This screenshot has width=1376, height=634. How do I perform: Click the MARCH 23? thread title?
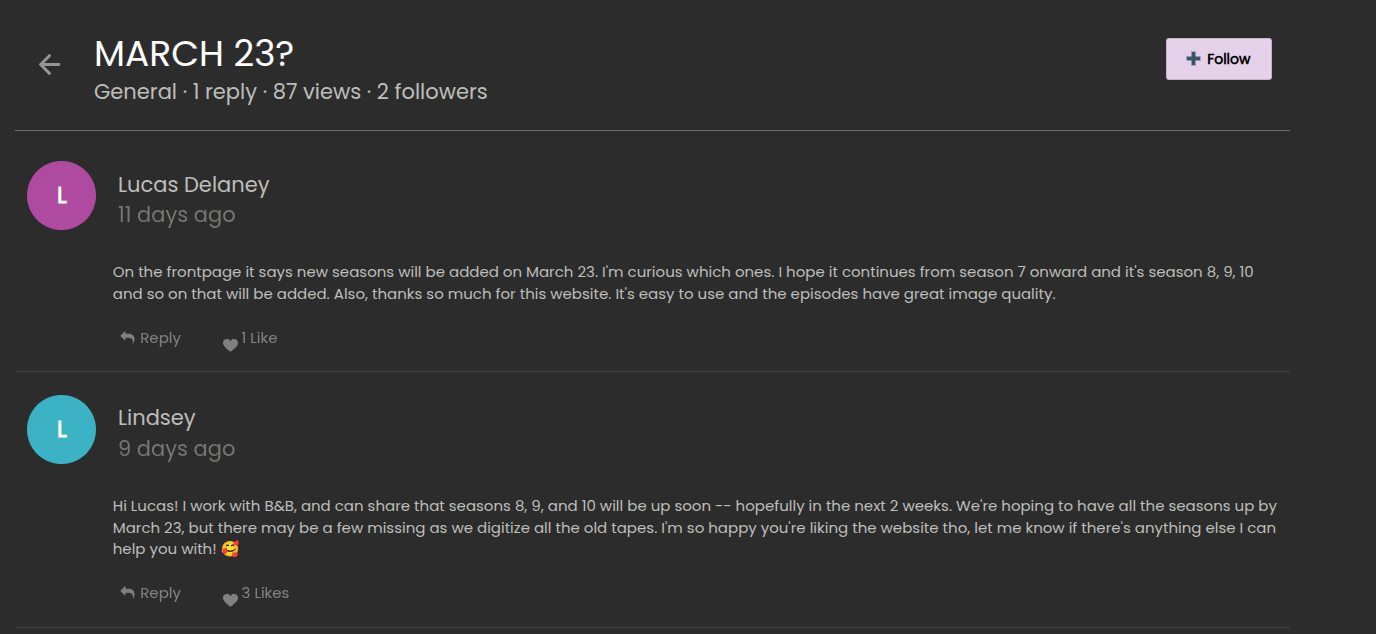[193, 54]
